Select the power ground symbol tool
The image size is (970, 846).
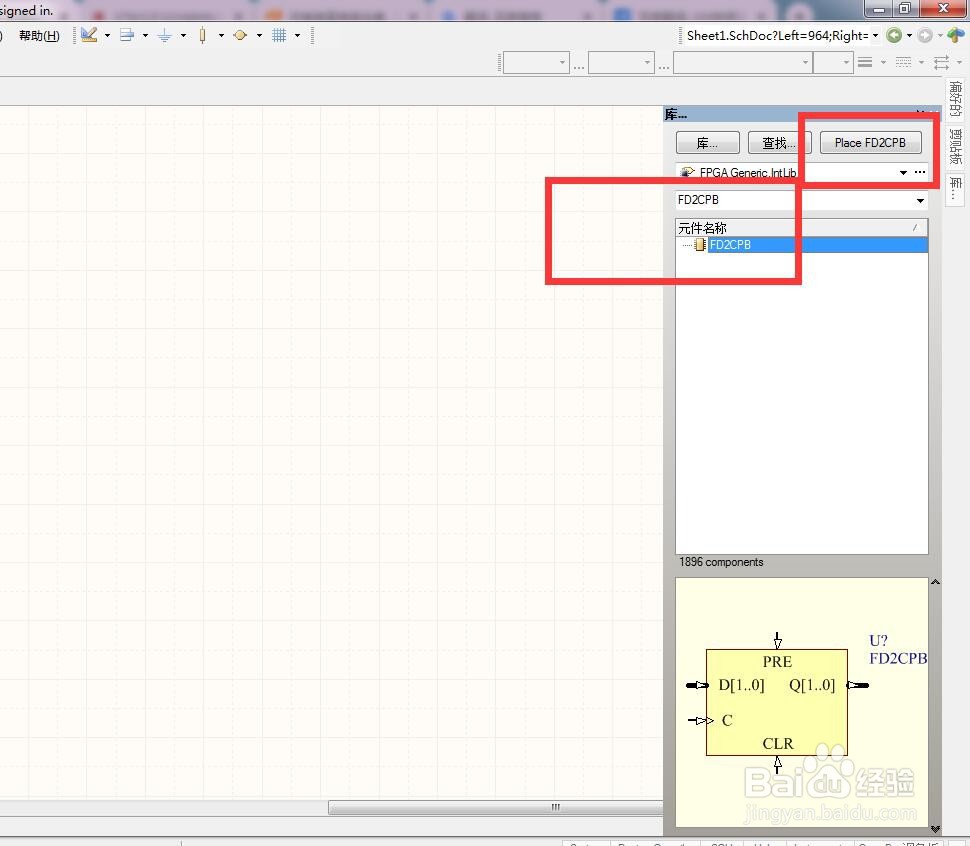tap(165, 35)
